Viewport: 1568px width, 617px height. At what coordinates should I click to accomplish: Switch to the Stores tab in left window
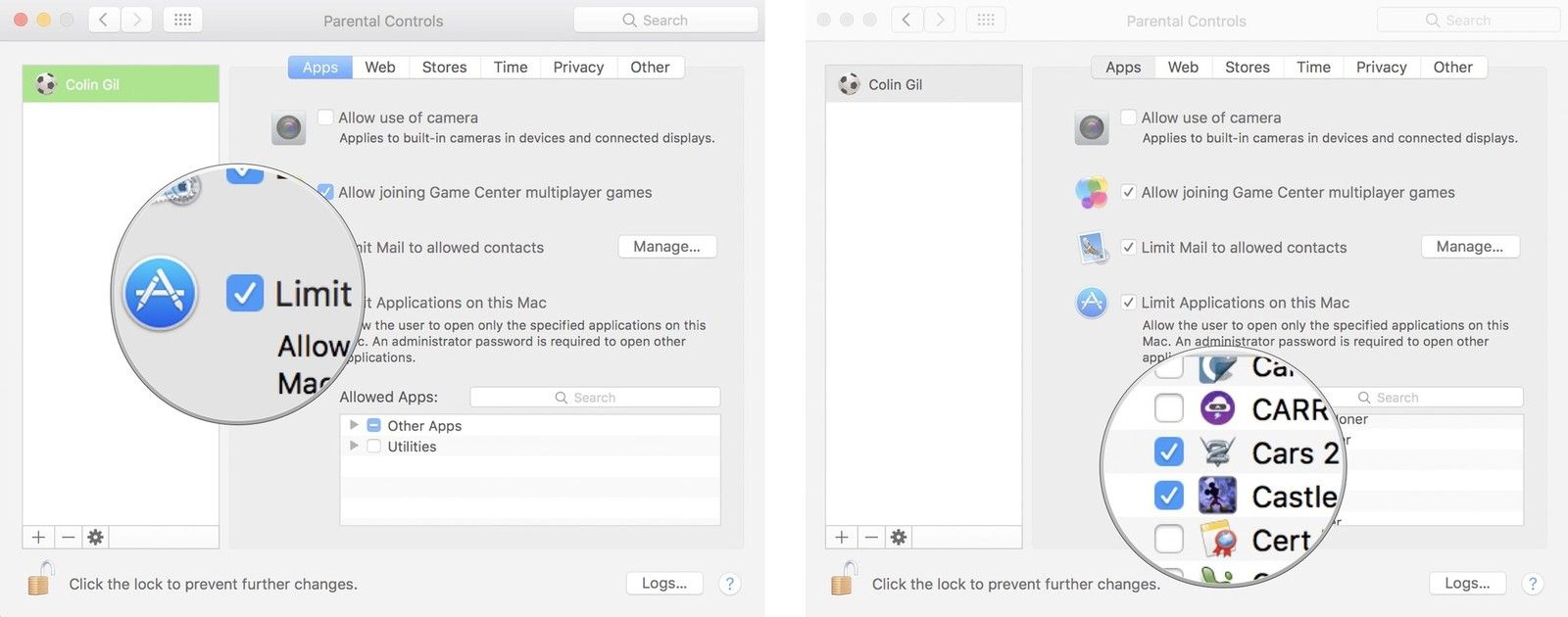click(444, 67)
